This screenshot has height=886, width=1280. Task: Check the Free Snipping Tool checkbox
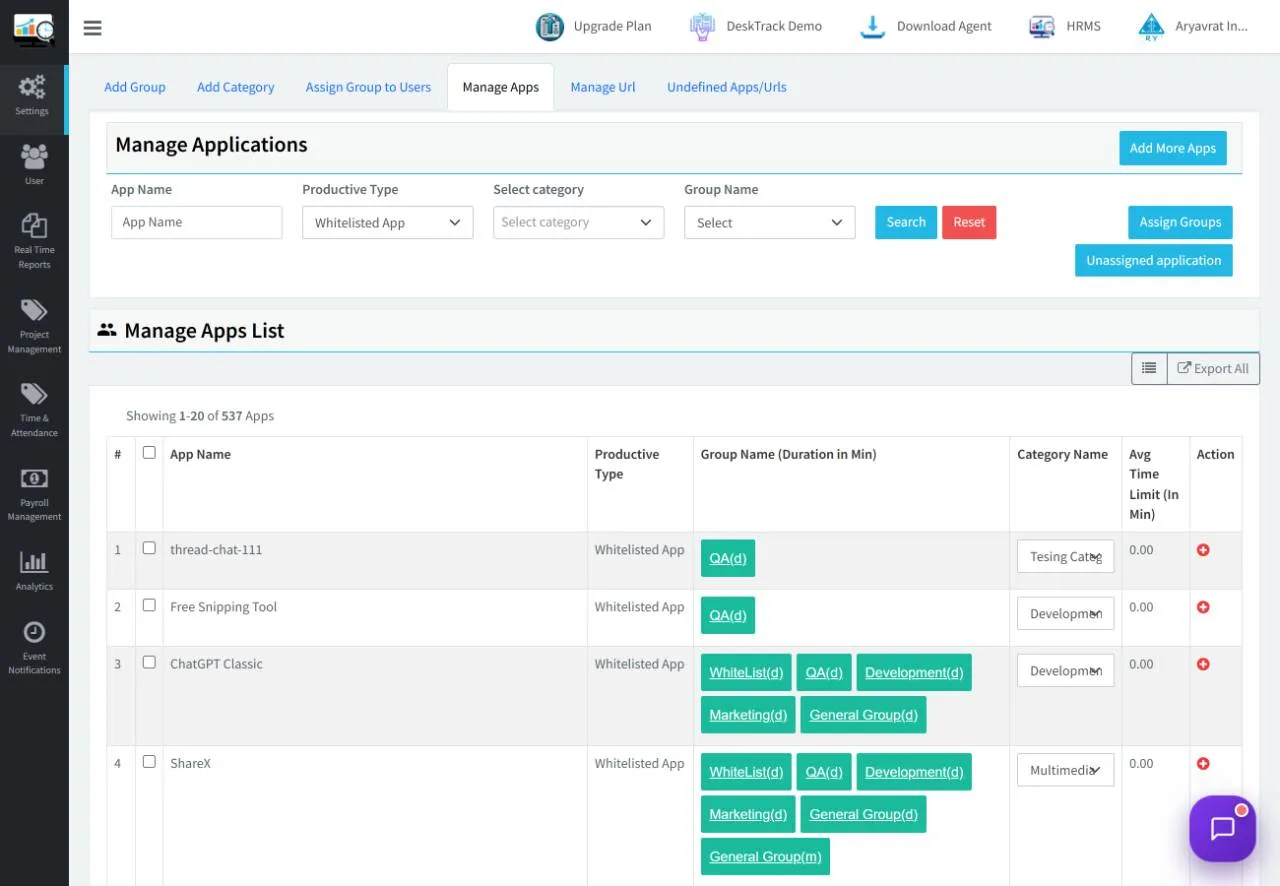click(149, 605)
